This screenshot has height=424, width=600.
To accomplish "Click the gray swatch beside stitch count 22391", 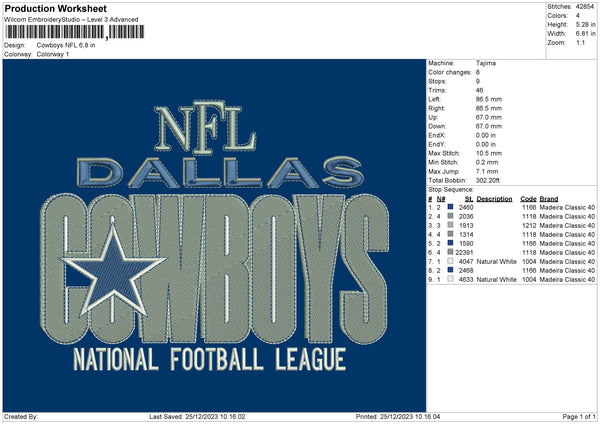I will click(450, 252).
